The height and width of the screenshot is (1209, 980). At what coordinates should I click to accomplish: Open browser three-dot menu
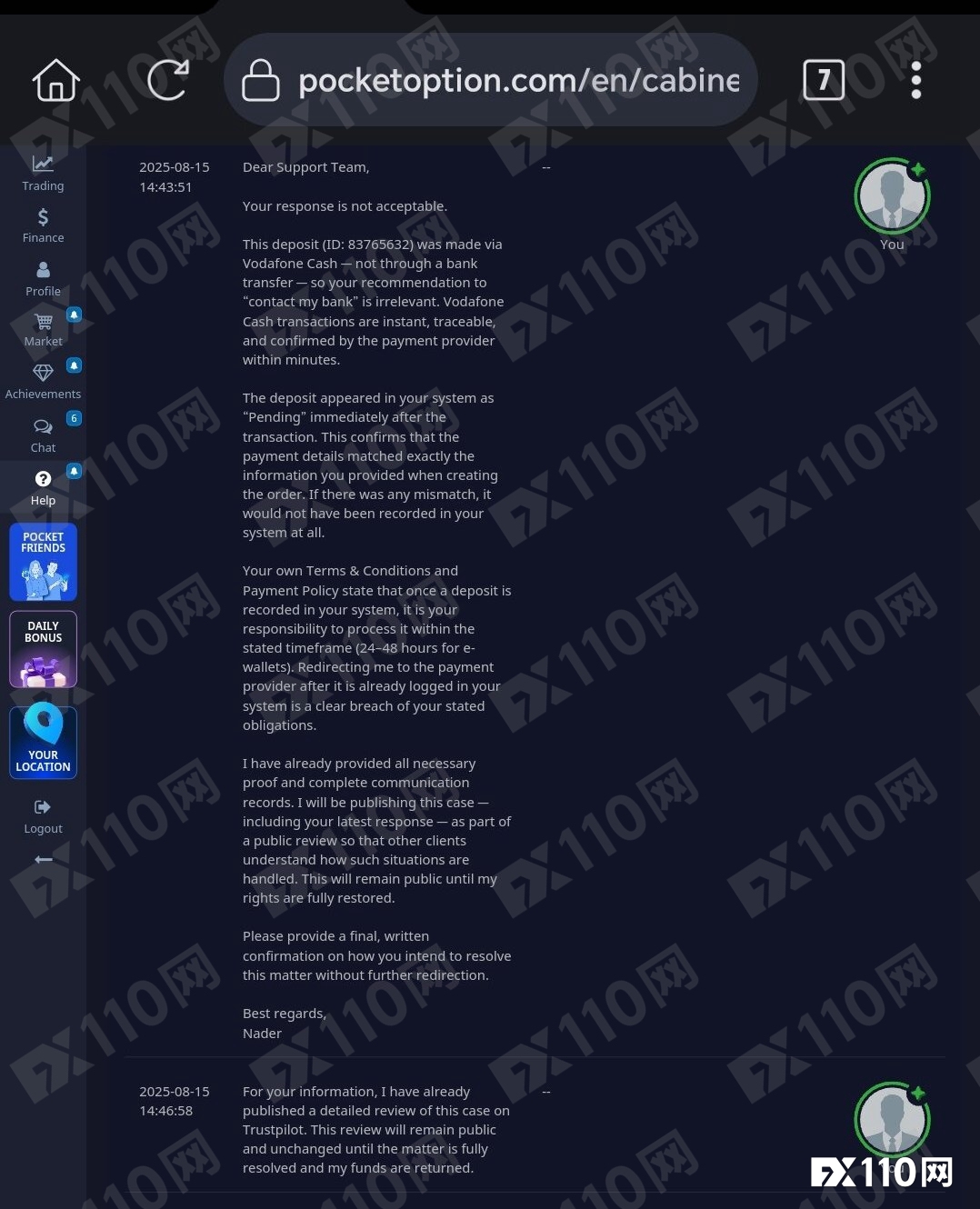tap(916, 80)
